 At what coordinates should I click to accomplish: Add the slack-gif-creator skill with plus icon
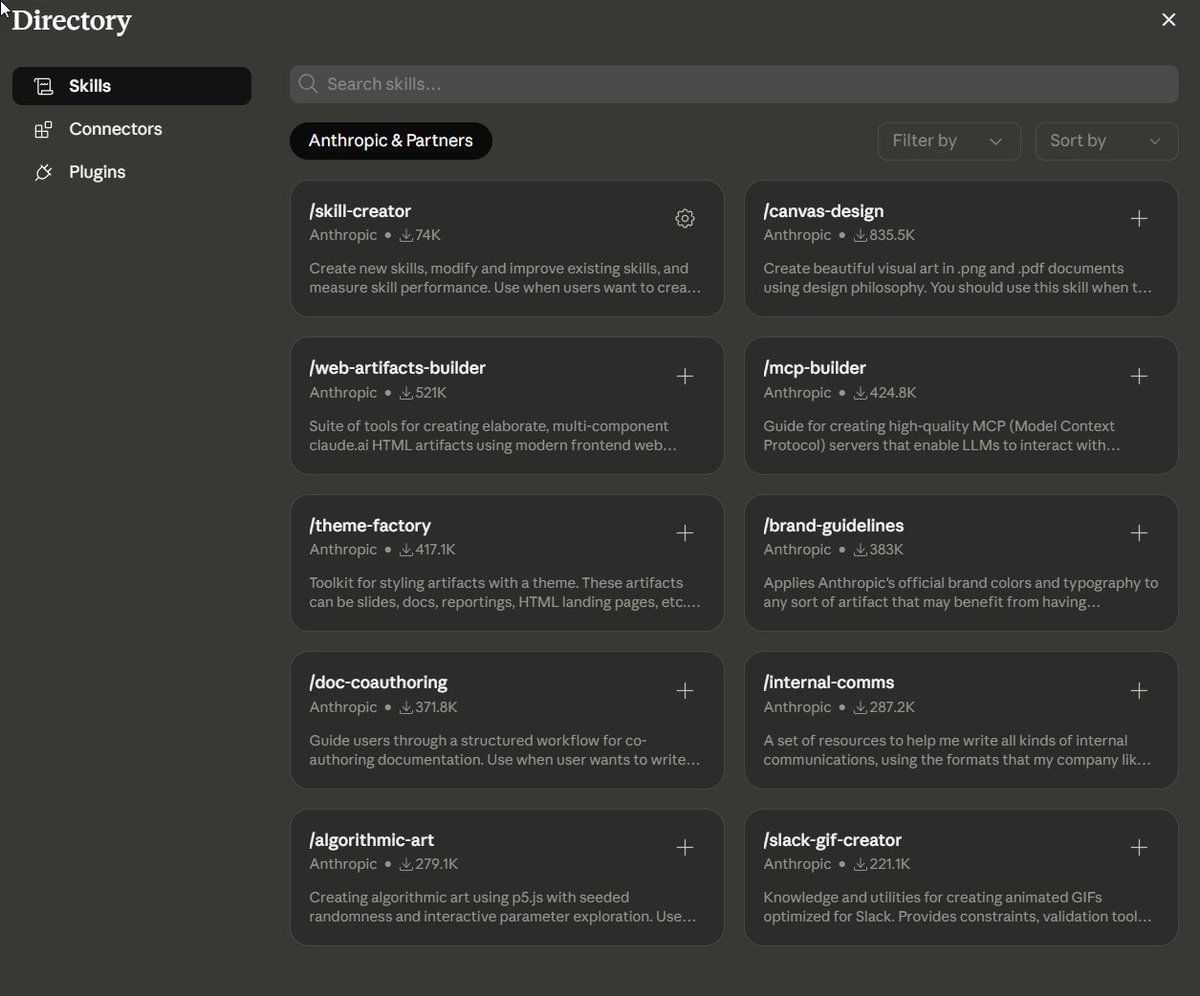tap(1139, 848)
